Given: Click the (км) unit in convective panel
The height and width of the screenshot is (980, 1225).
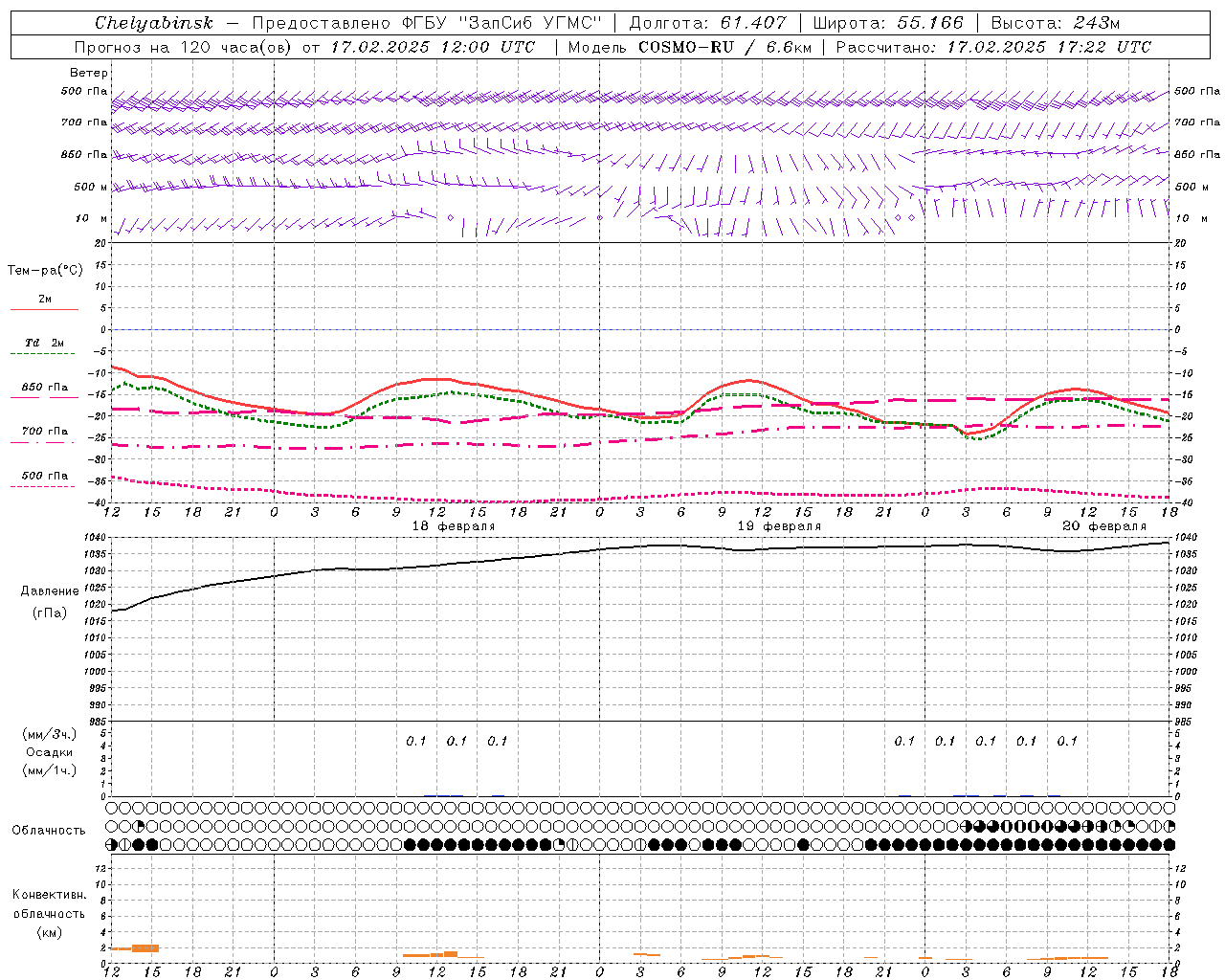Looking at the screenshot, I should pyautogui.click(x=50, y=932).
